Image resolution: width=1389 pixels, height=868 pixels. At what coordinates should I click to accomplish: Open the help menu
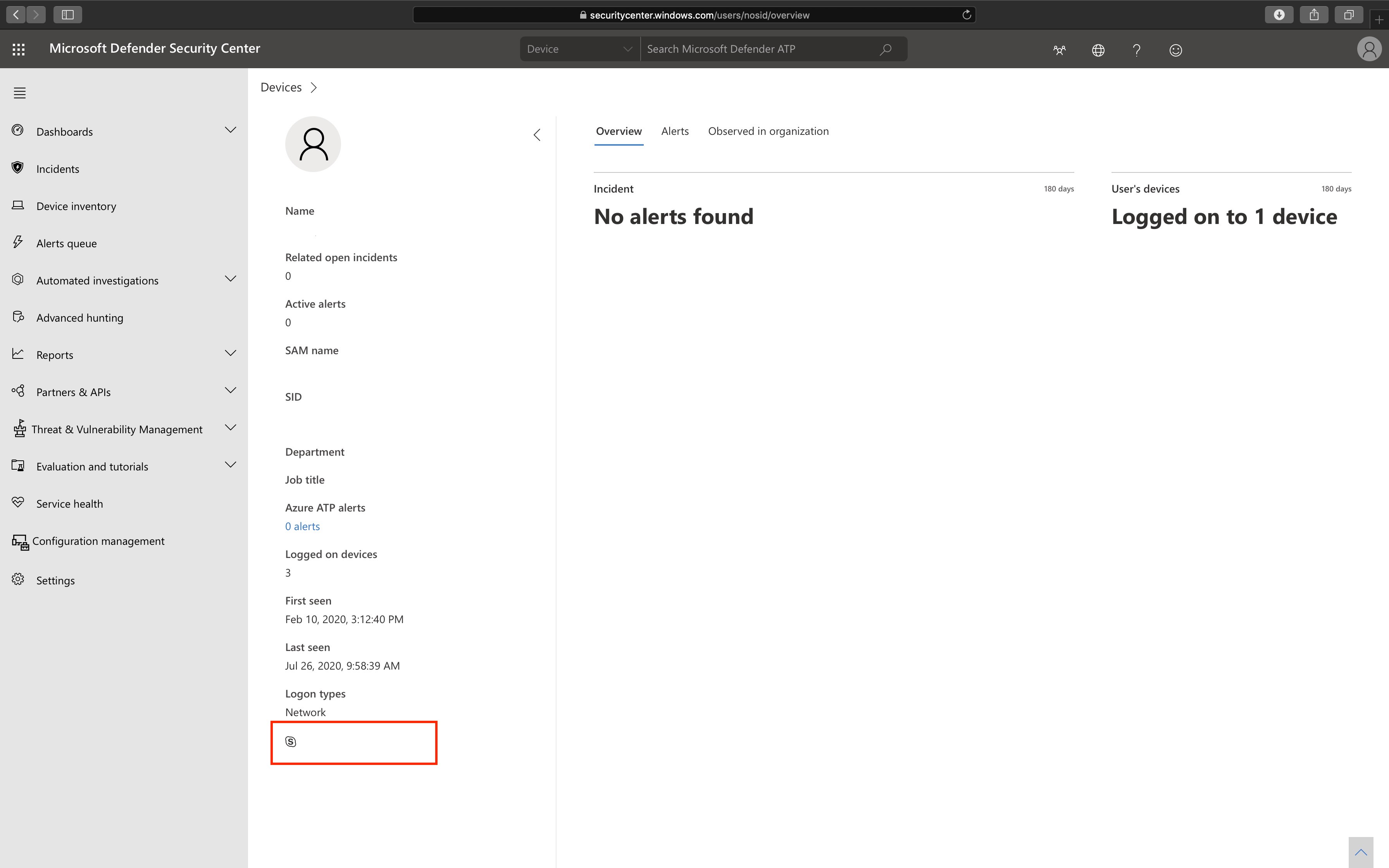pyautogui.click(x=1136, y=50)
